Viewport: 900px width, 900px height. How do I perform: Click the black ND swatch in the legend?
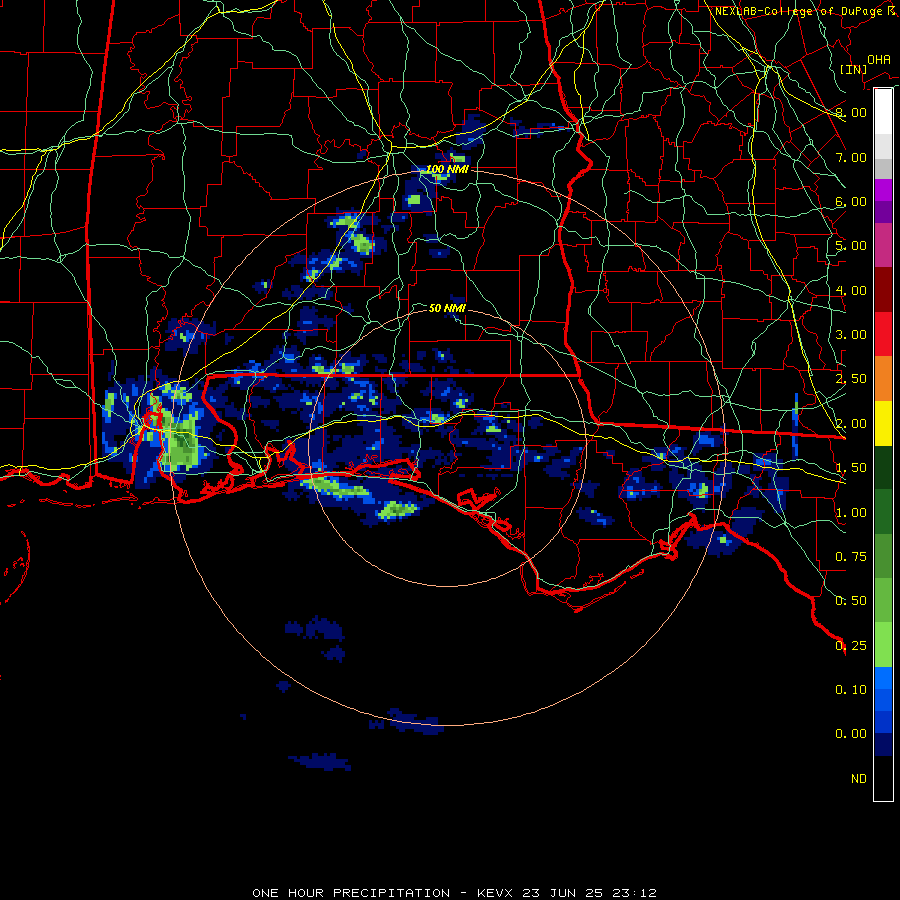pos(883,778)
